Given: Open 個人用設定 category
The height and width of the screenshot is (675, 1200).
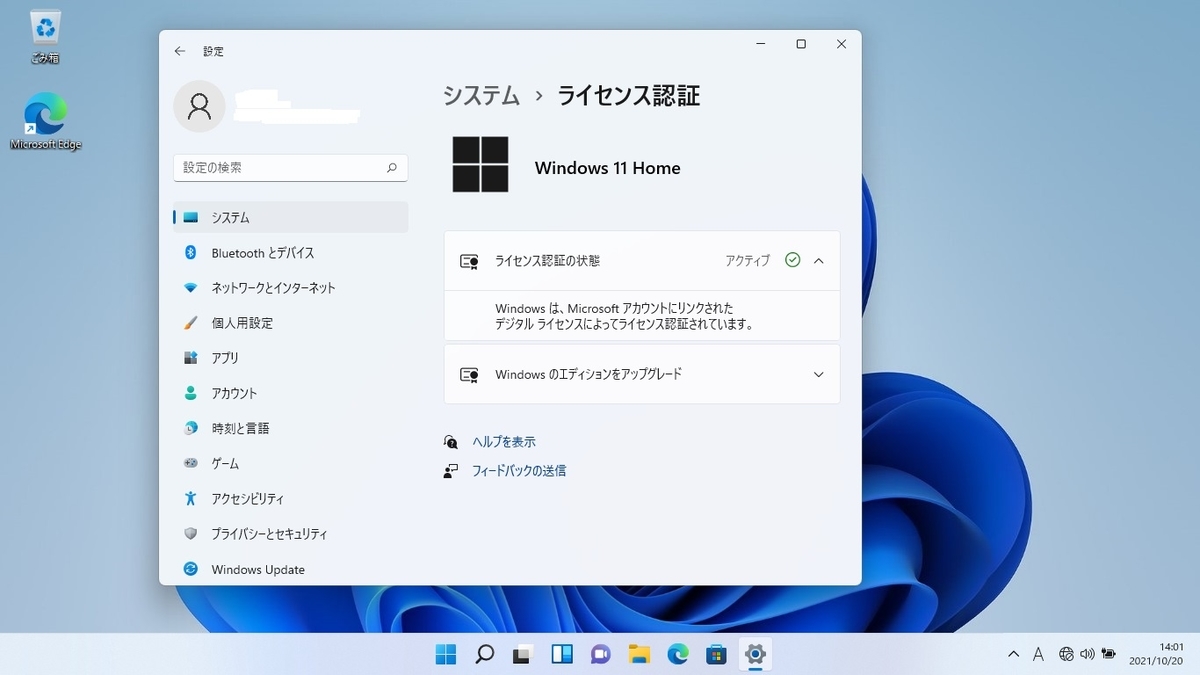Looking at the screenshot, I should coord(291,323).
